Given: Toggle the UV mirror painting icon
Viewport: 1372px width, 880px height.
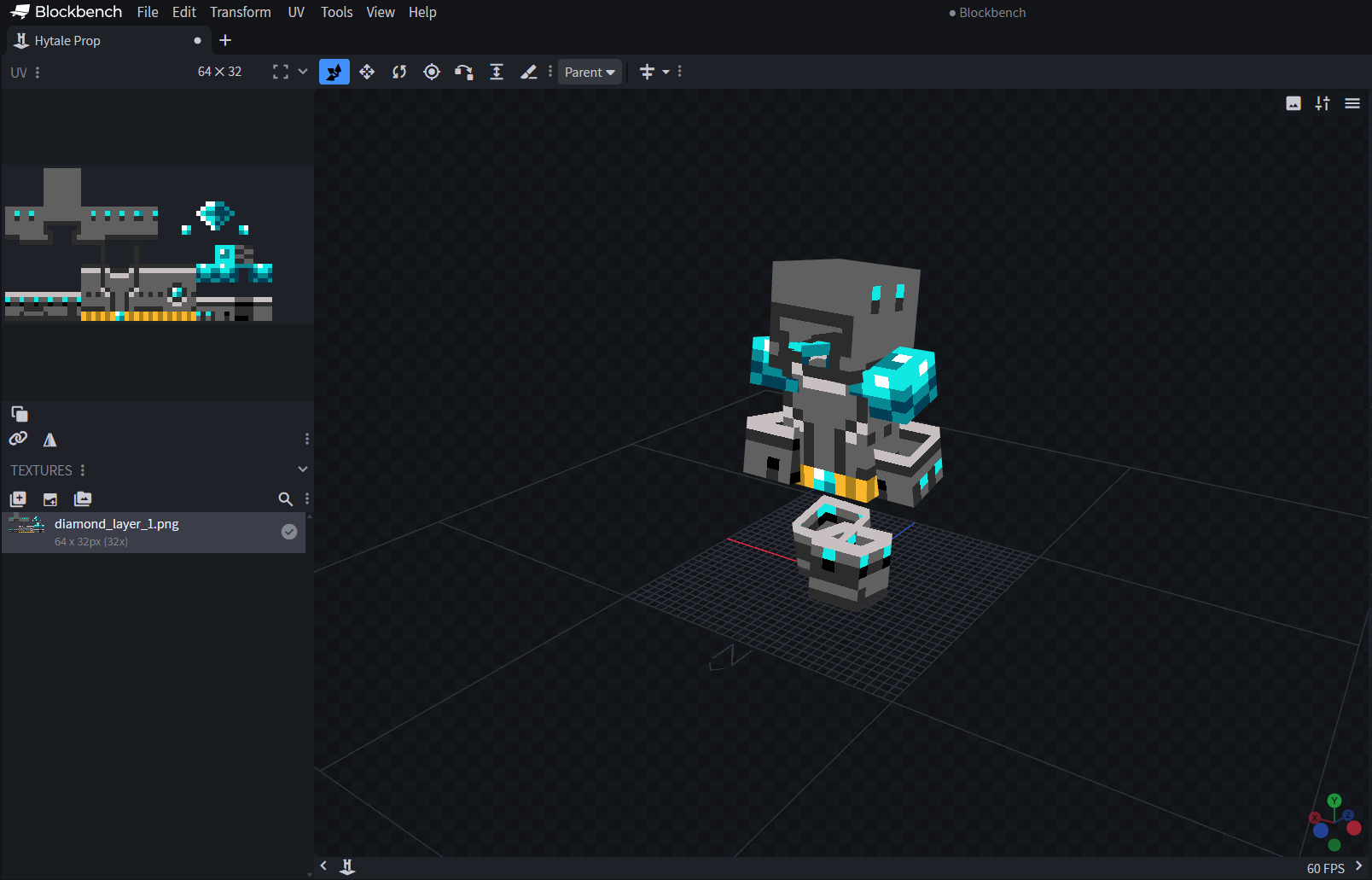Looking at the screenshot, I should pyautogui.click(x=50, y=440).
